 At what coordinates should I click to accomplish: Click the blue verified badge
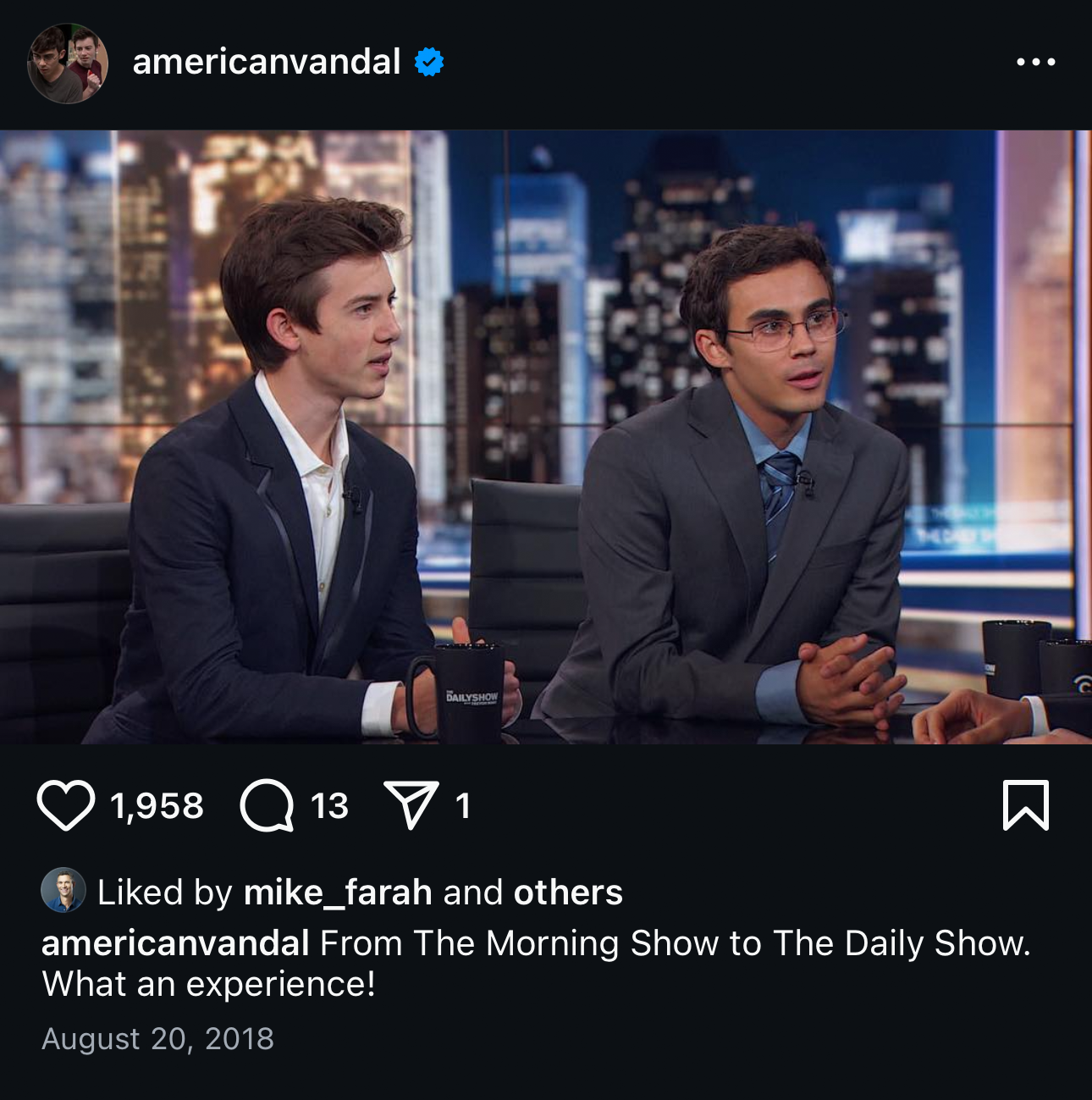(x=429, y=62)
